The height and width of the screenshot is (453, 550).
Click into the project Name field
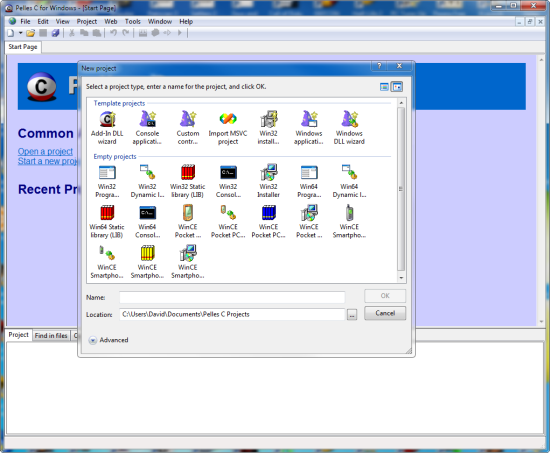click(x=232, y=297)
